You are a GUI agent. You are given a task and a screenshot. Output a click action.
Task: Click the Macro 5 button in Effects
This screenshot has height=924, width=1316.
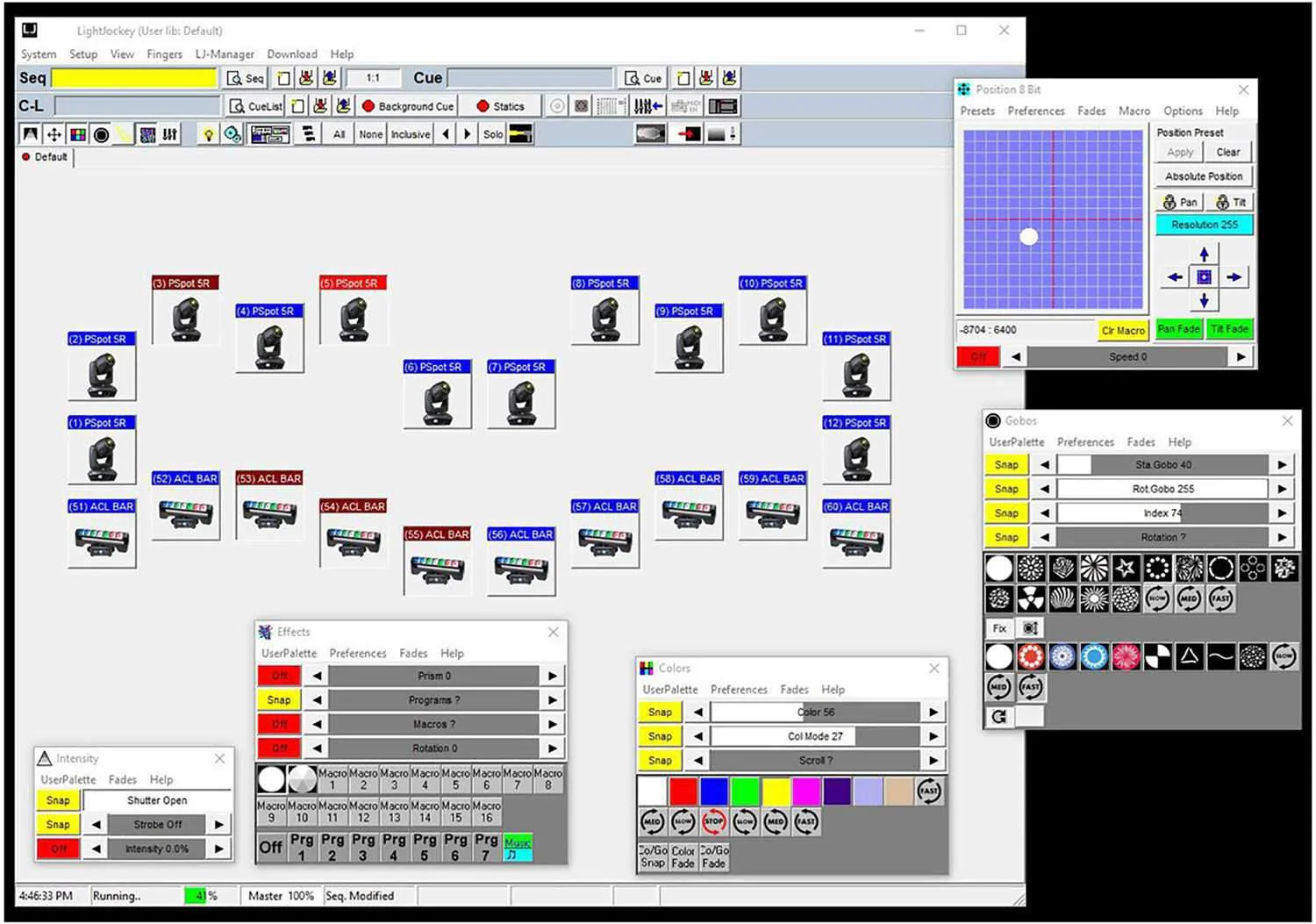click(455, 779)
